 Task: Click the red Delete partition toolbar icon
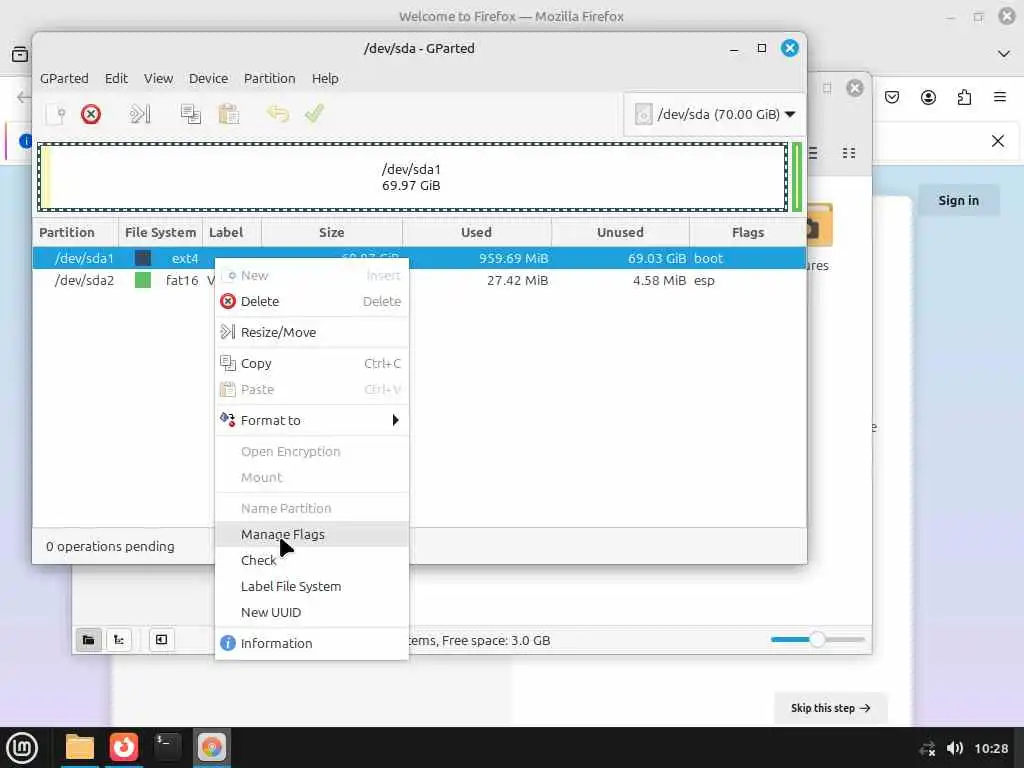(91, 114)
